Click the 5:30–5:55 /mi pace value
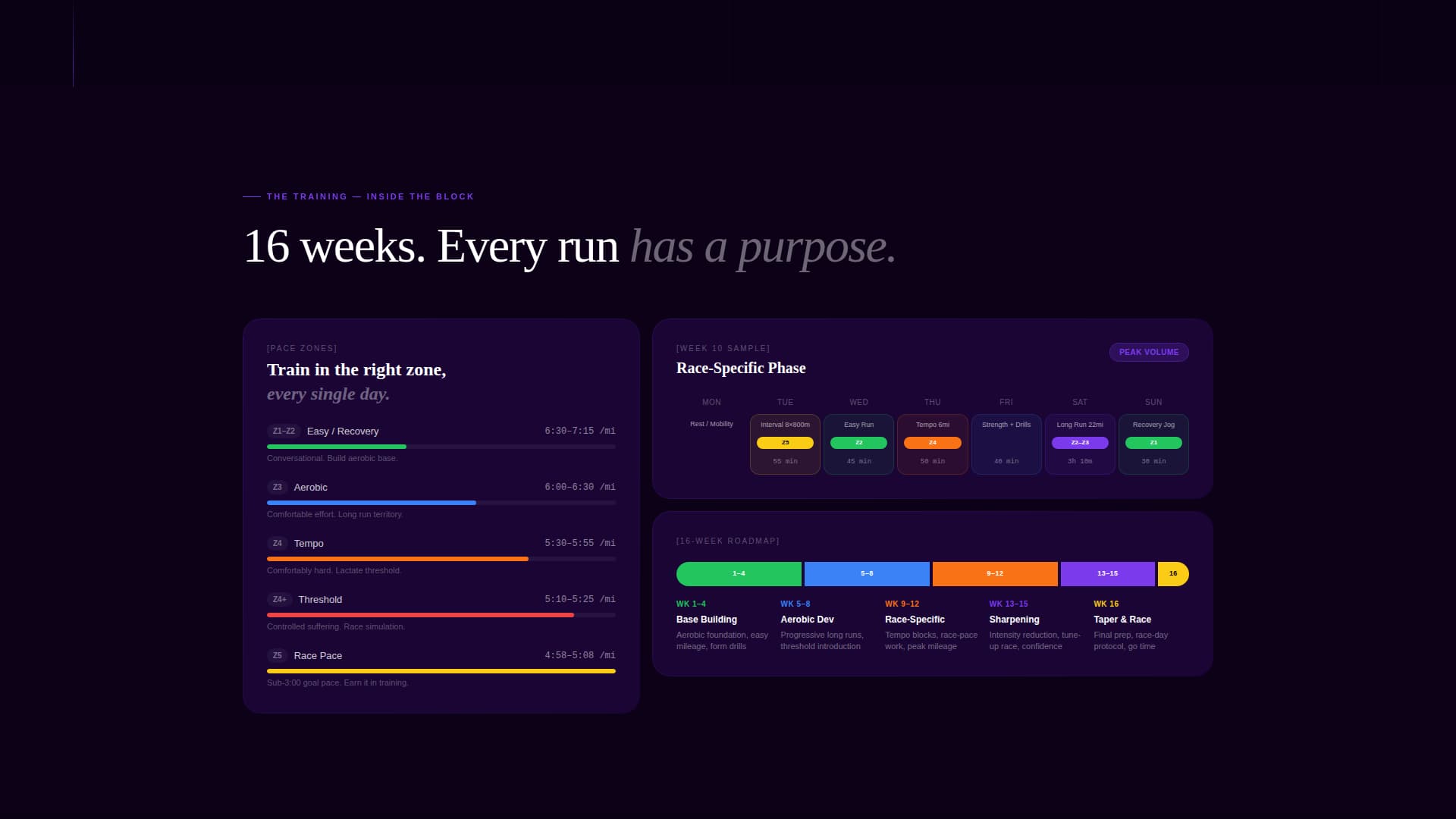Screen dimensions: 1456x819 coord(580,543)
